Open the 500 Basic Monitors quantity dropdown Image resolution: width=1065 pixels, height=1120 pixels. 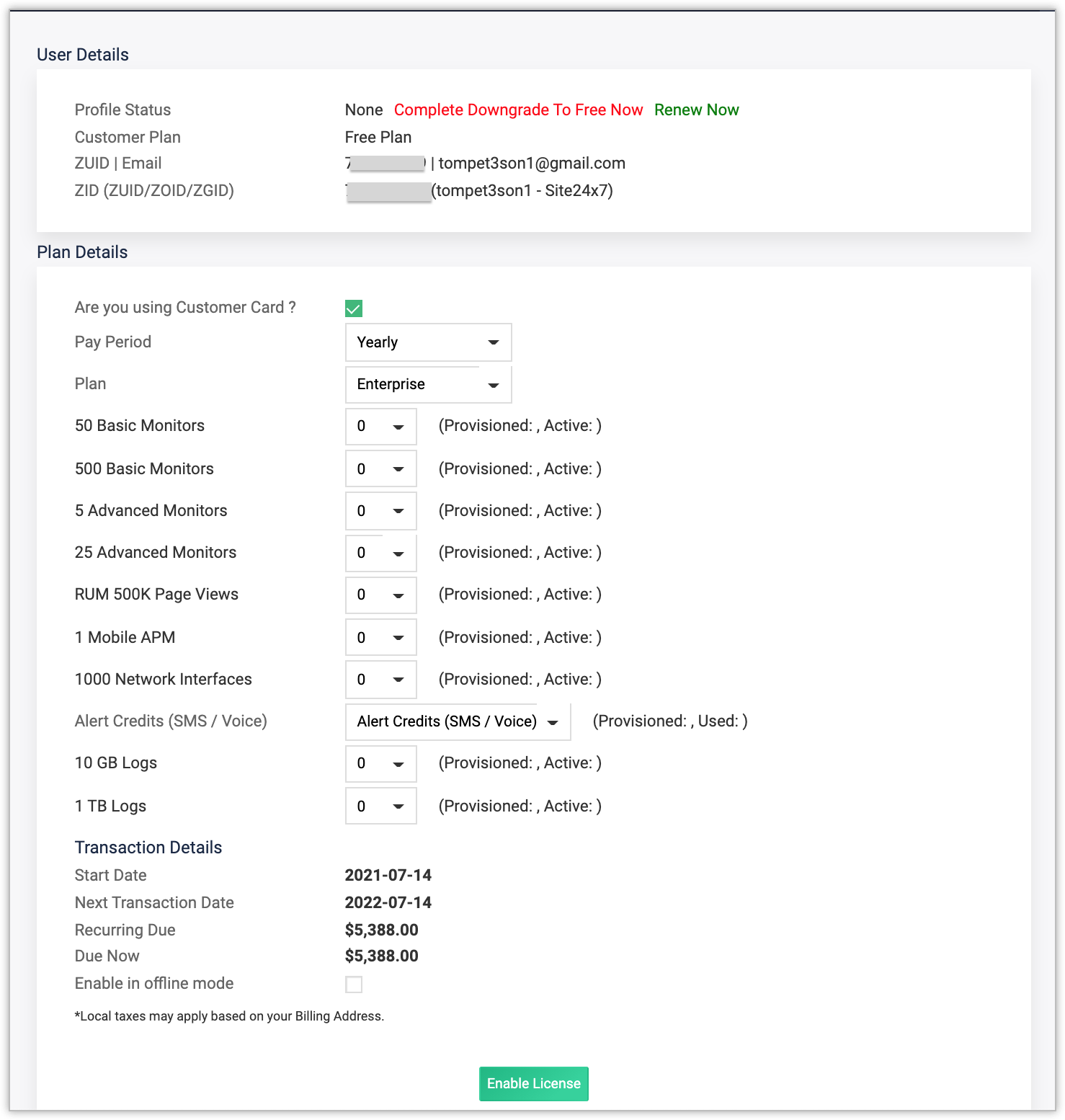380,468
